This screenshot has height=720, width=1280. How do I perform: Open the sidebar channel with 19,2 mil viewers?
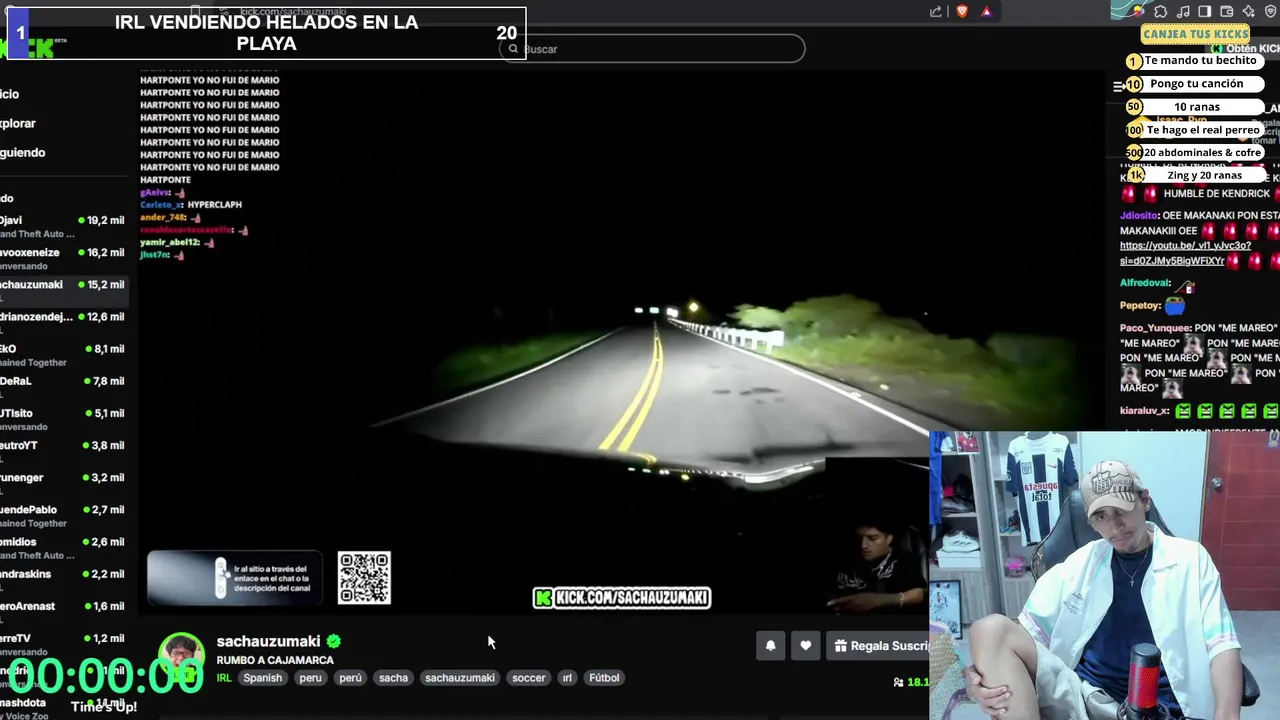coord(64,225)
